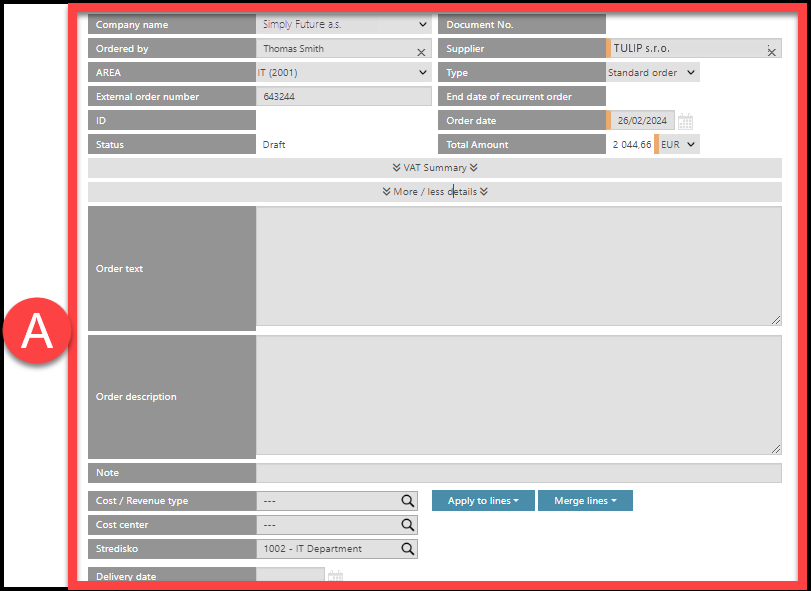
Task: Click the Status value Draft
Action: pos(274,145)
